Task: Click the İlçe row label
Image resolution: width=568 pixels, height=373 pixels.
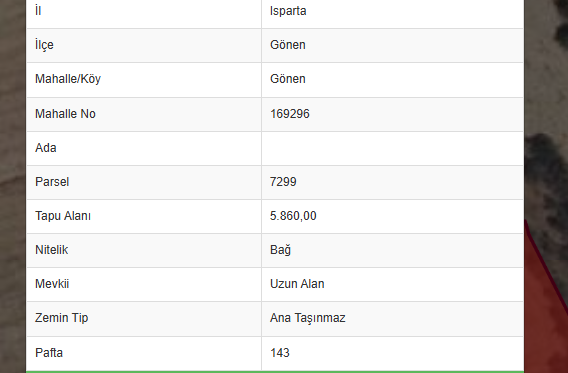Action: (x=44, y=45)
